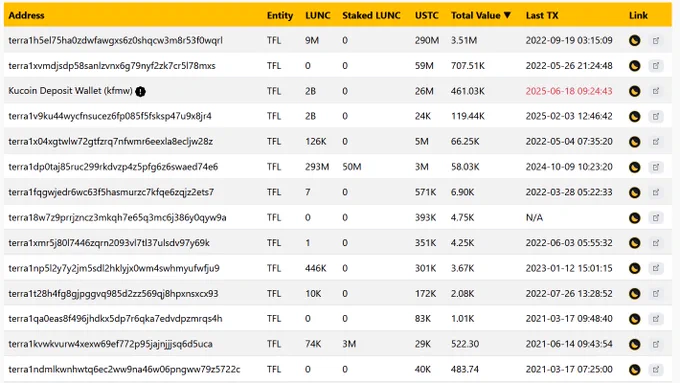
Task: Open external link icon for terra1fqgwjedr6wc63 row
Action: click(656, 192)
